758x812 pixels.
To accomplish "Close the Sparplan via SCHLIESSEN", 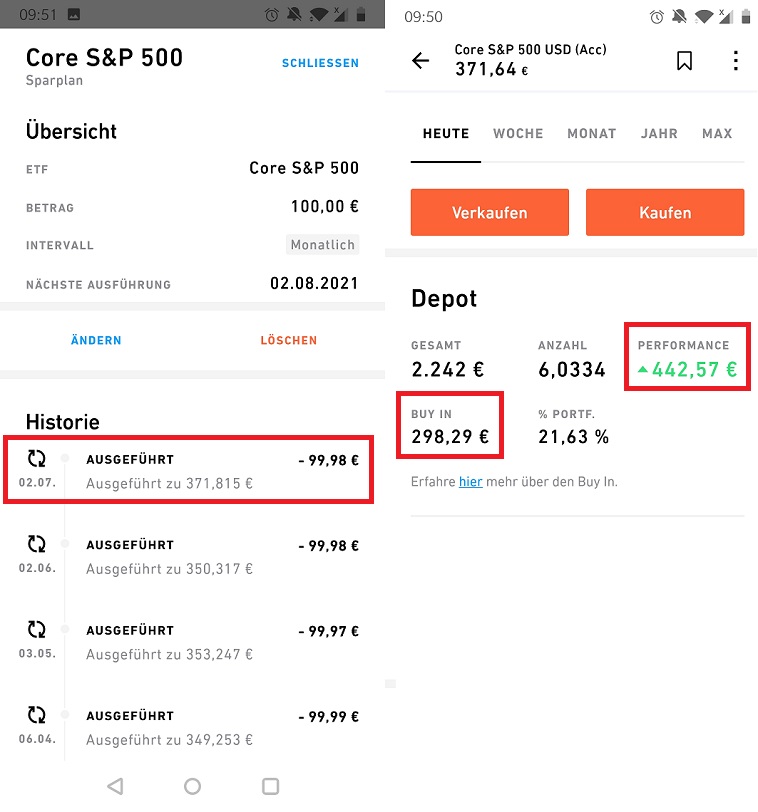I will click(320, 63).
